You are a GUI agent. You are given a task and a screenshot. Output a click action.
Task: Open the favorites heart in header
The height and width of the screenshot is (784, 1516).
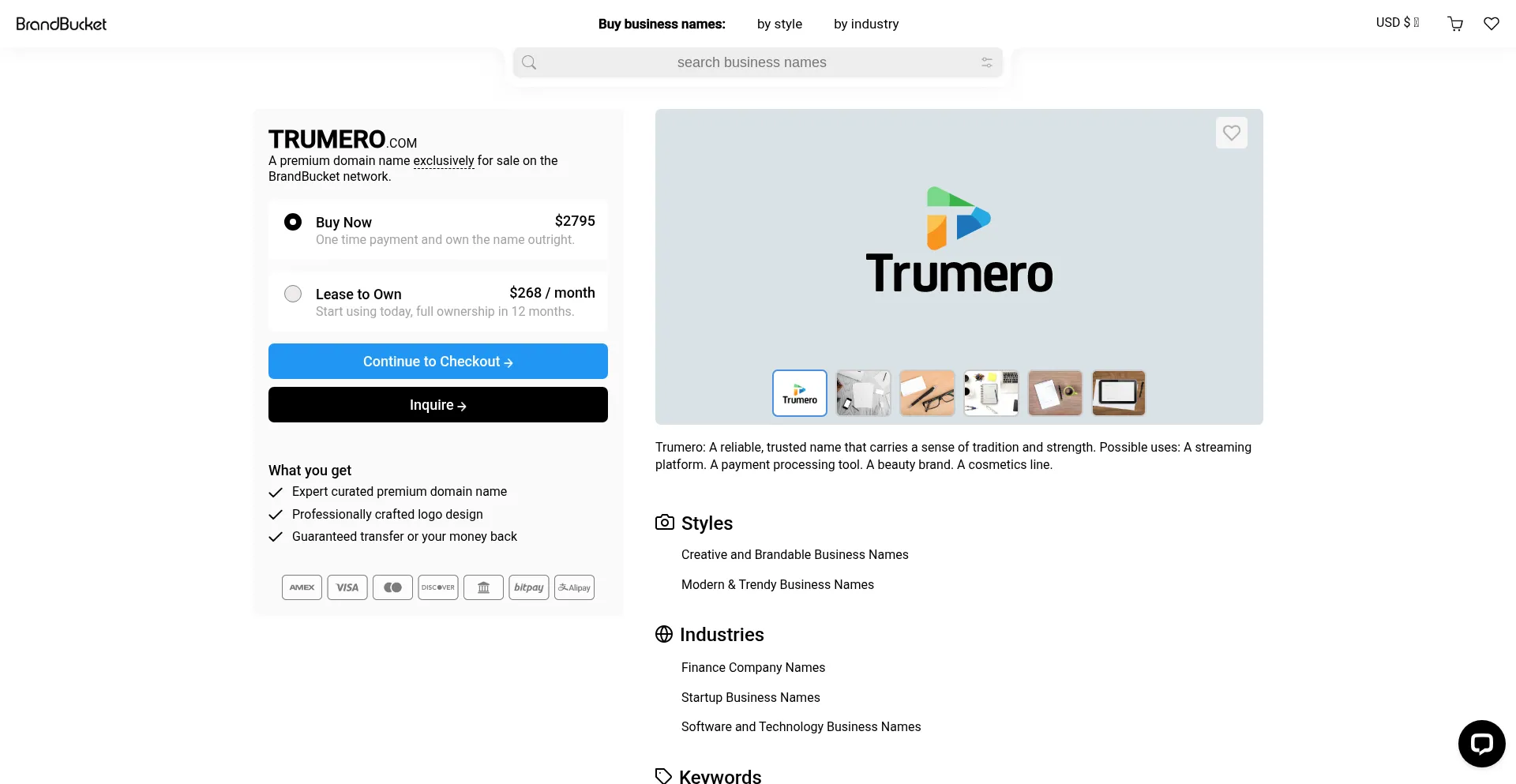[1491, 24]
